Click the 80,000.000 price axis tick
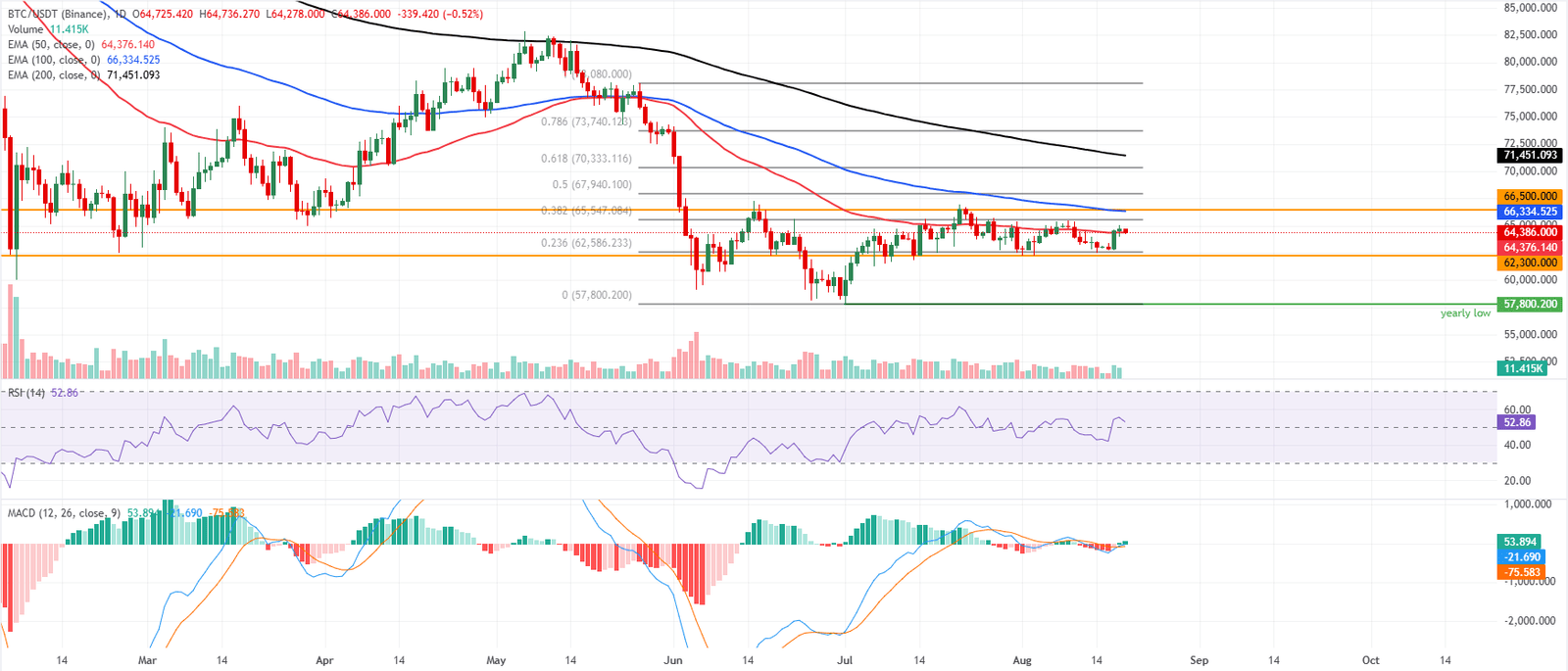 pyautogui.click(x=1530, y=62)
